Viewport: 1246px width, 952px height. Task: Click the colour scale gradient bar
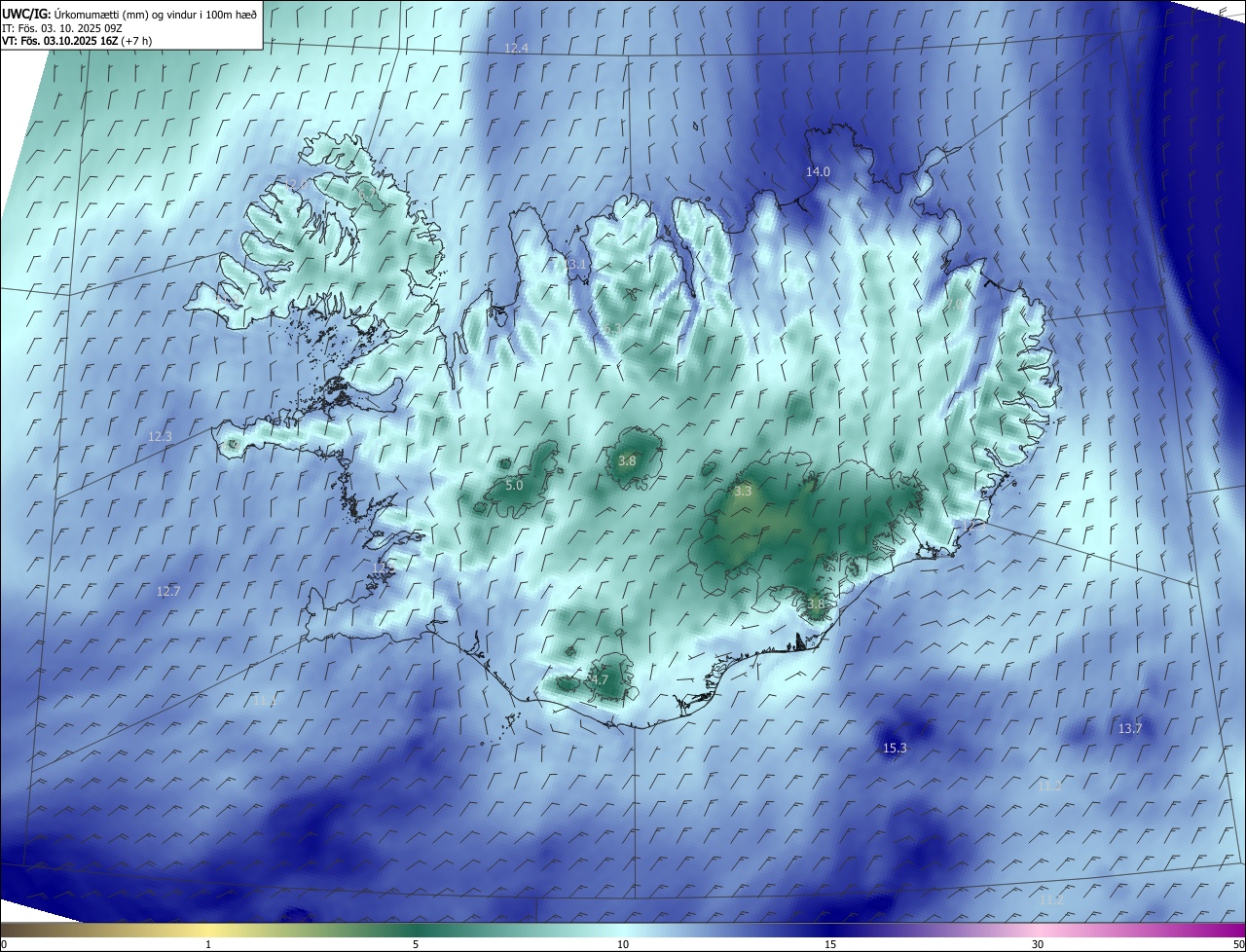coord(623,931)
